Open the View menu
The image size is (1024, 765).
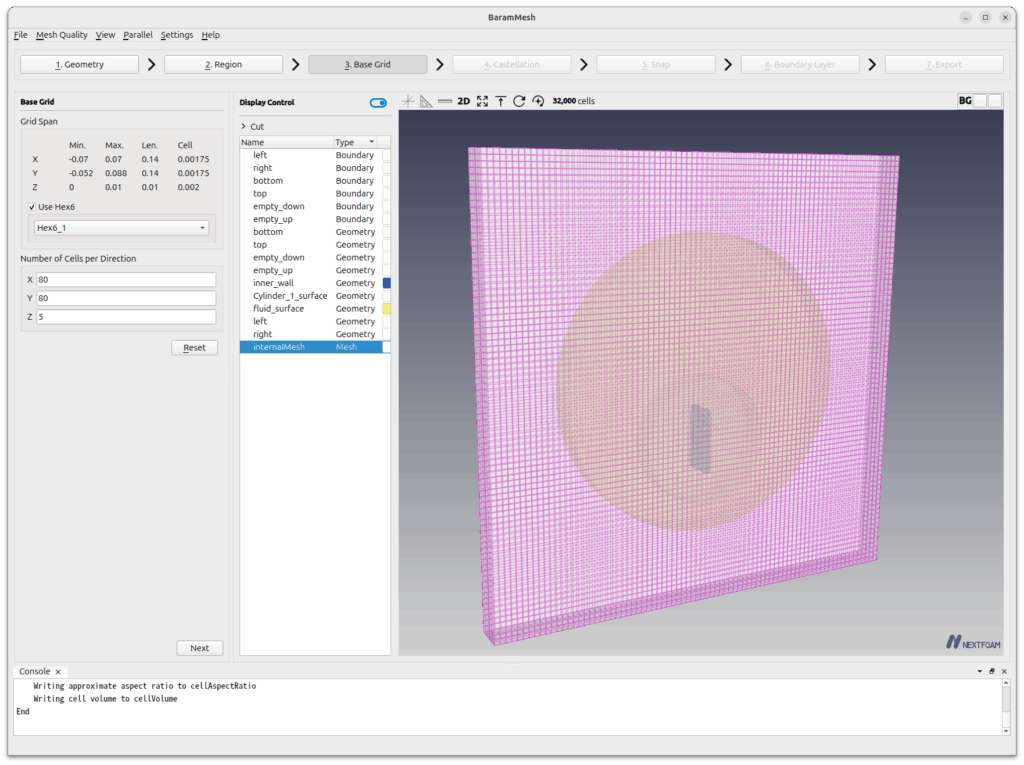coord(105,35)
